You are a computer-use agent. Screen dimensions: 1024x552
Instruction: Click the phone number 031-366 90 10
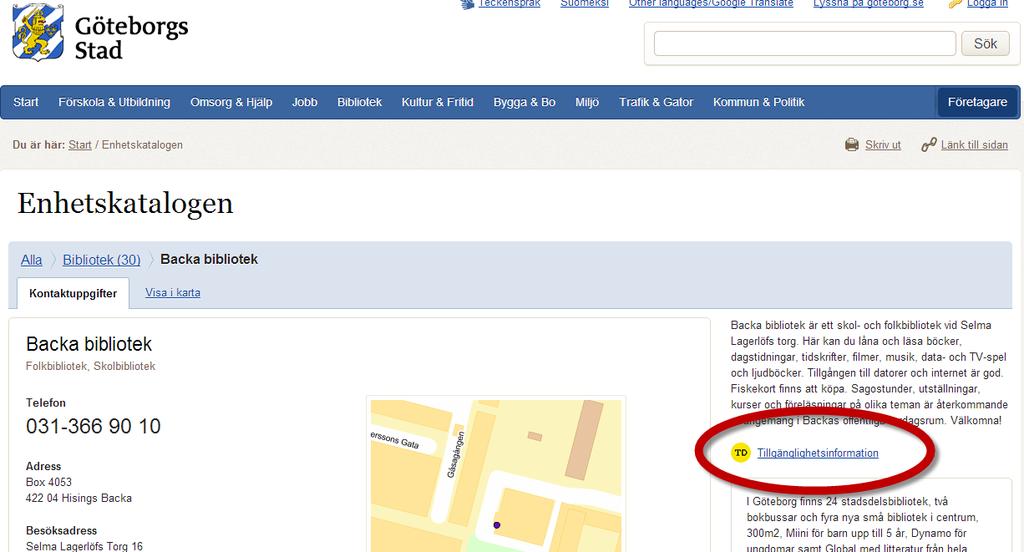93,426
